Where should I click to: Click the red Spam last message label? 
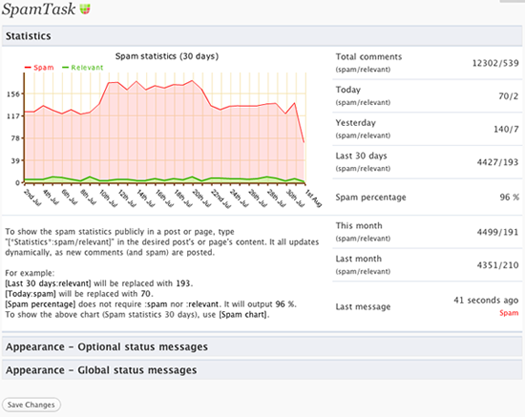(509, 313)
